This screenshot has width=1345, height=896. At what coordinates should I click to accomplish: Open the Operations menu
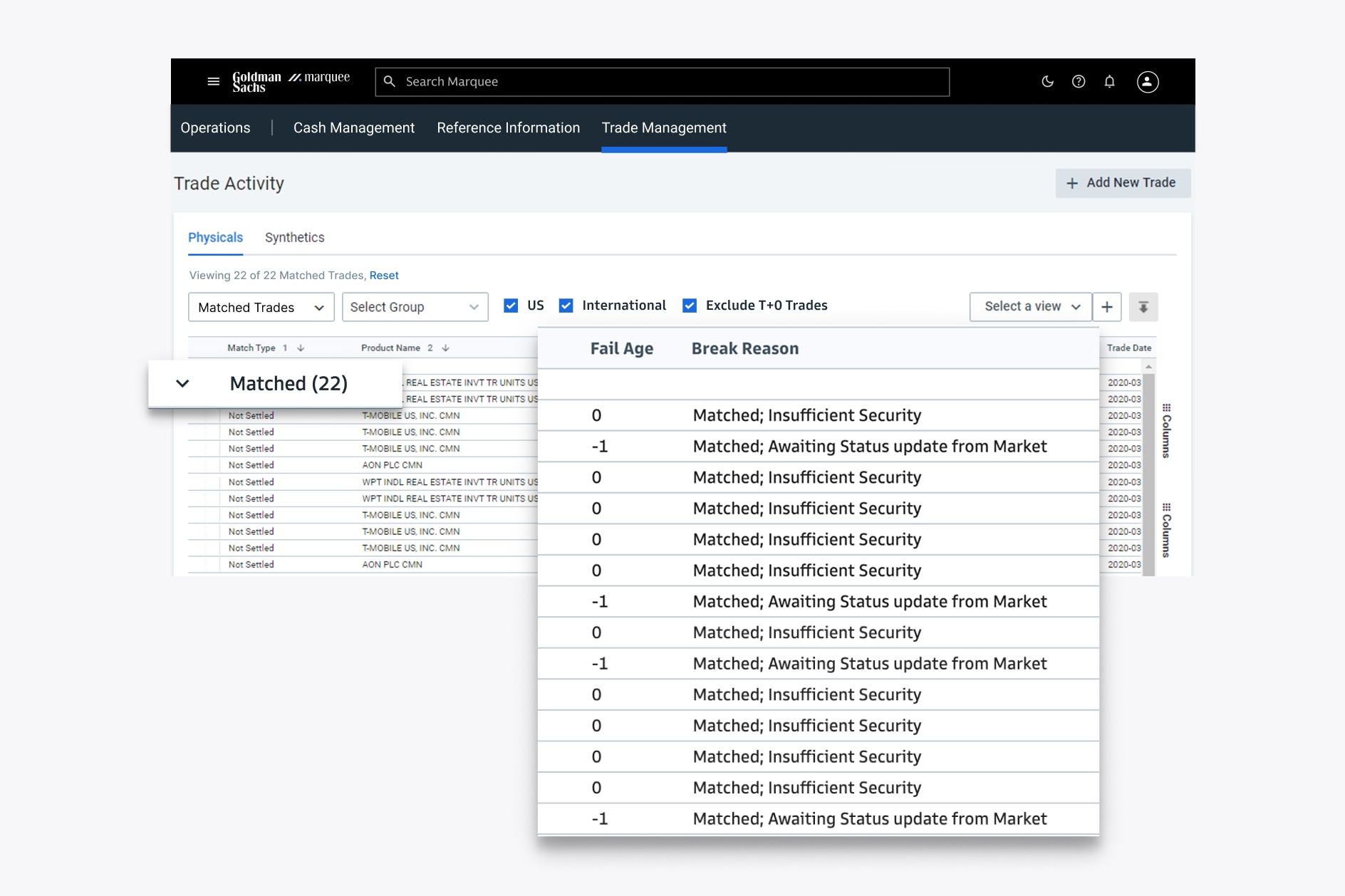tap(216, 128)
